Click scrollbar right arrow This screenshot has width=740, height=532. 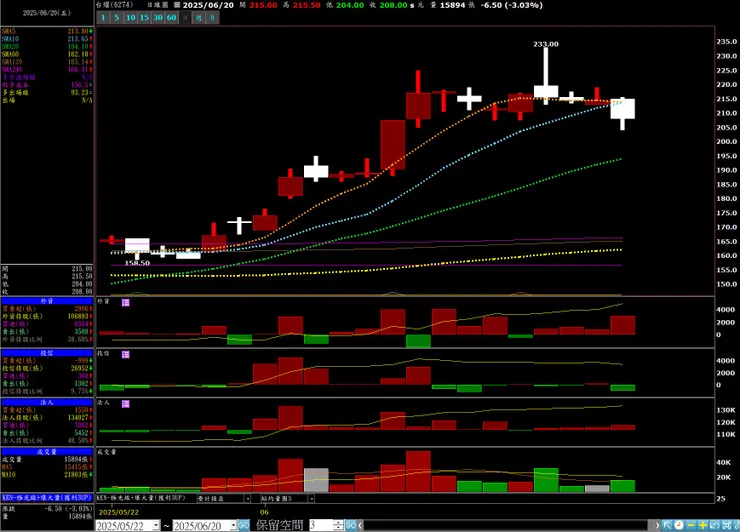pos(657,525)
